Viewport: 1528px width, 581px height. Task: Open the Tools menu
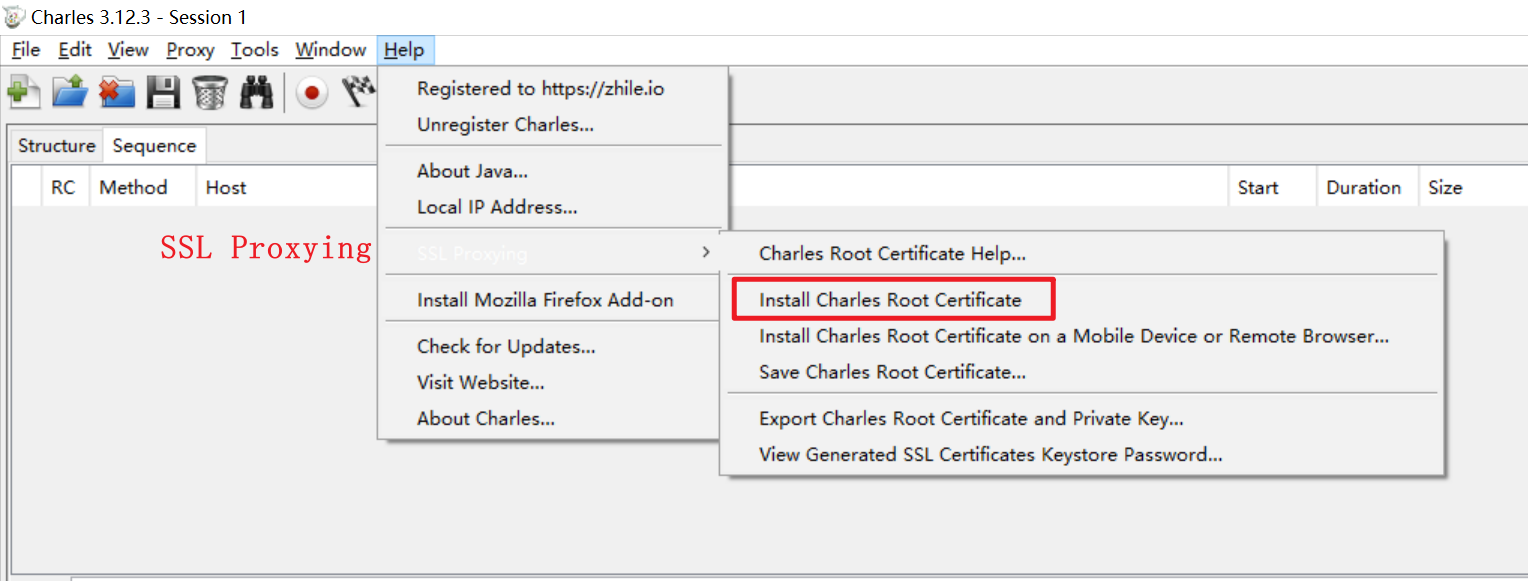click(255, 50)
